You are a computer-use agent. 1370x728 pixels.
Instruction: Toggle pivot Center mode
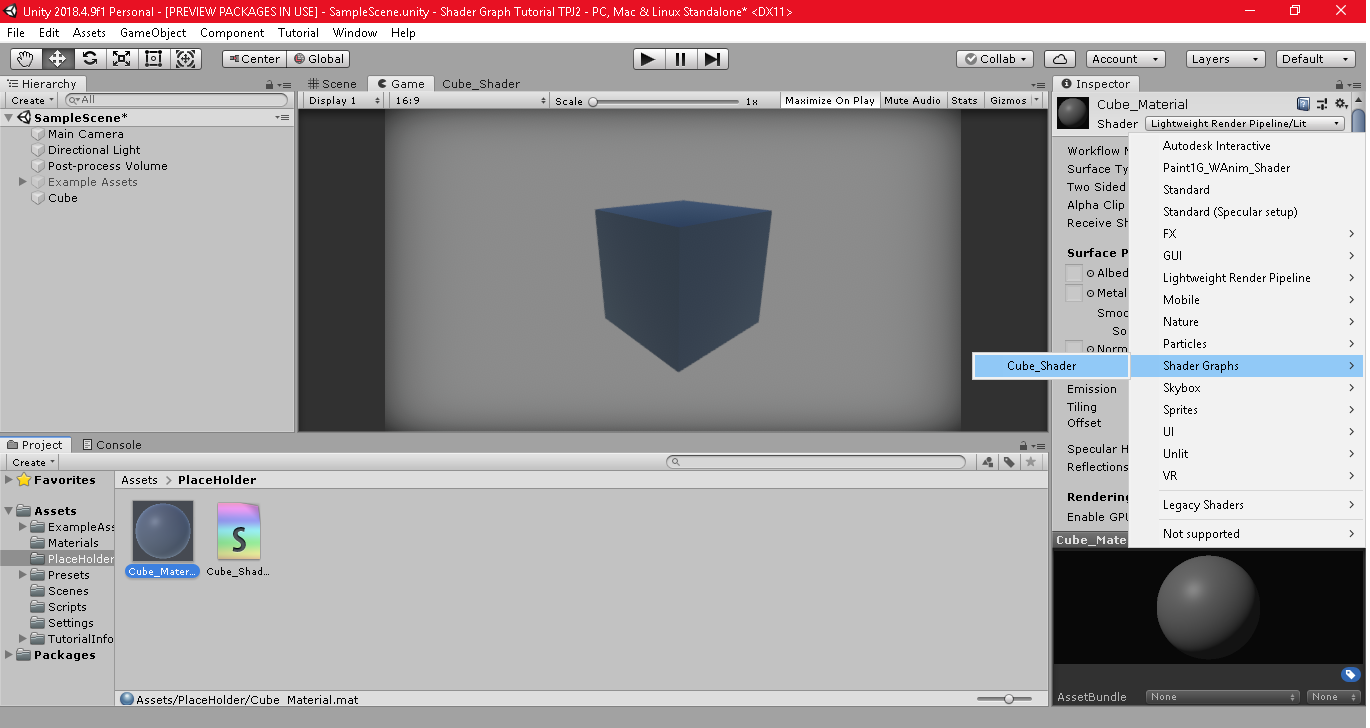(x=253, y=59)
